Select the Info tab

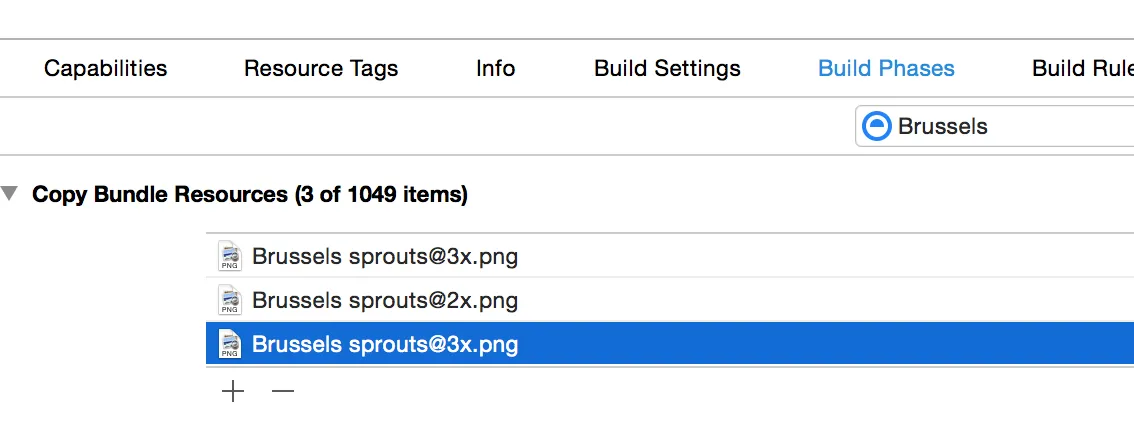click(x=495, y=69)
